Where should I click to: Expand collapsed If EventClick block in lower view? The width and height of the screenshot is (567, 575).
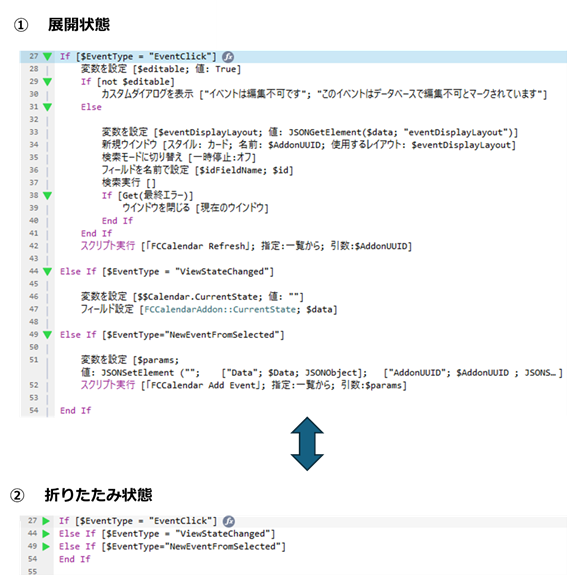click(x=46, y=521)
